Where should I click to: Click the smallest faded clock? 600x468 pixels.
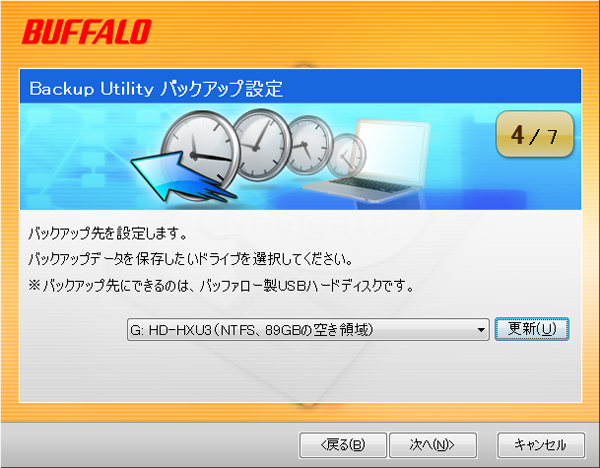pyautogui.click(x=347, y=154)
